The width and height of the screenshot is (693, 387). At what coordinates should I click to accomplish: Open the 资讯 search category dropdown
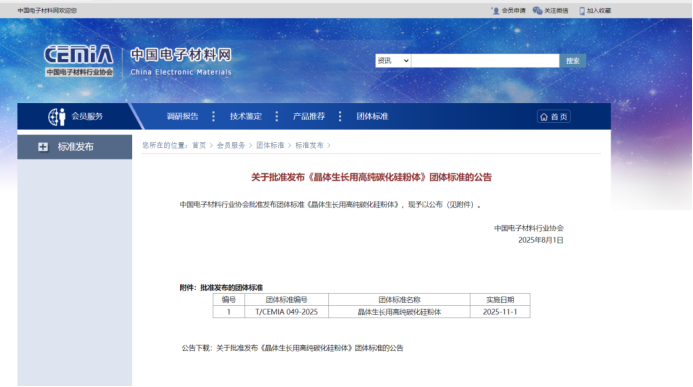393,61
